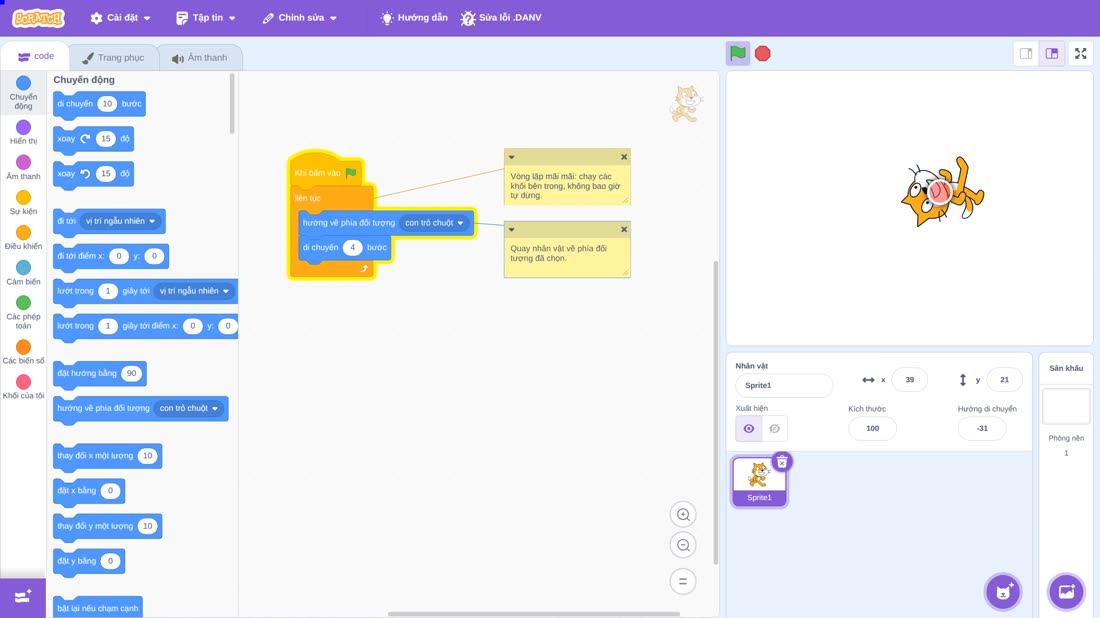Image resolution: width=1100 pixels, height=618 pixels.
Task: Zoom out the code workspace
Action: click(x=683, y=545)
